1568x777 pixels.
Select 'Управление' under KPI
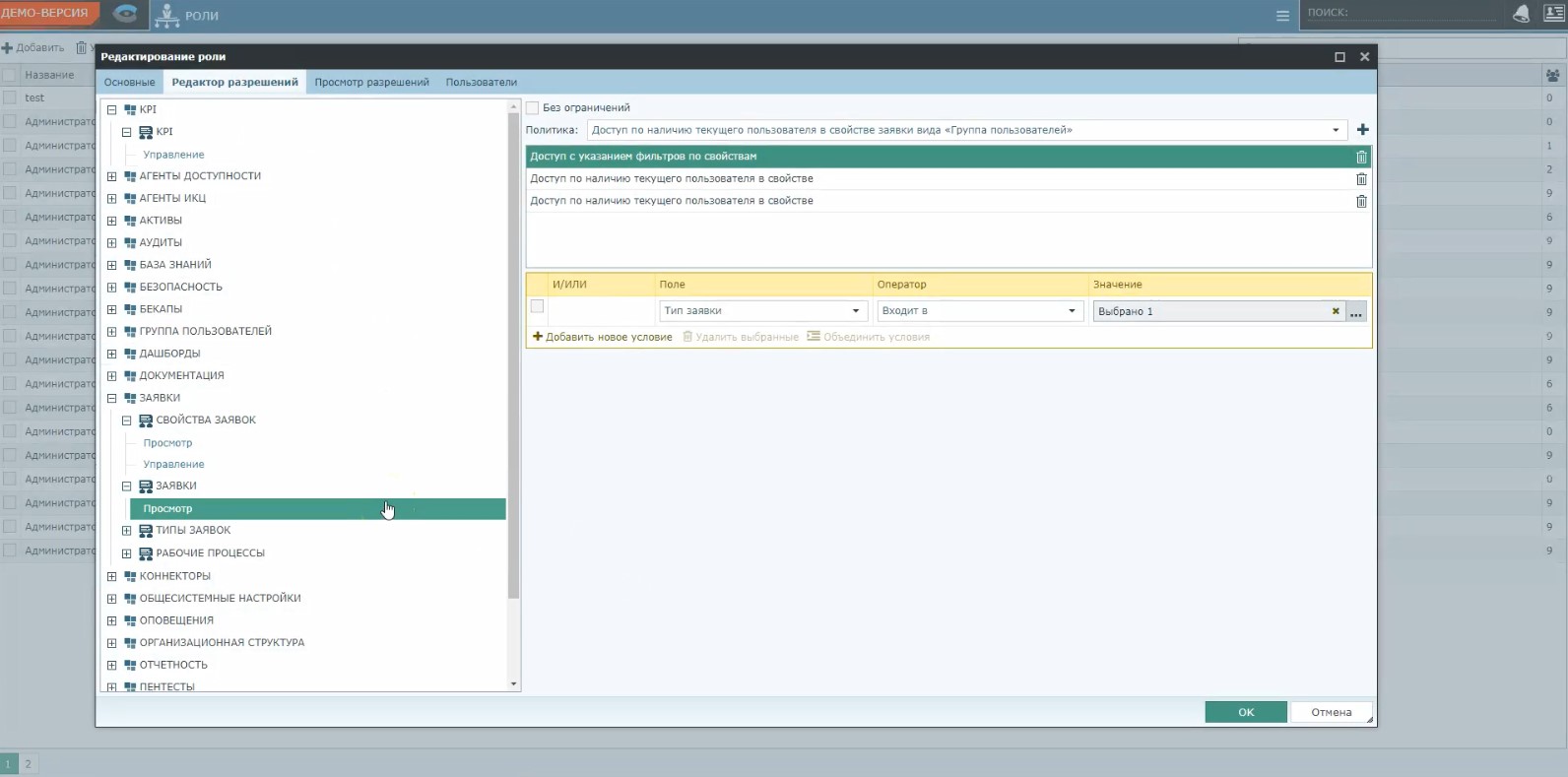pos(174,155)
